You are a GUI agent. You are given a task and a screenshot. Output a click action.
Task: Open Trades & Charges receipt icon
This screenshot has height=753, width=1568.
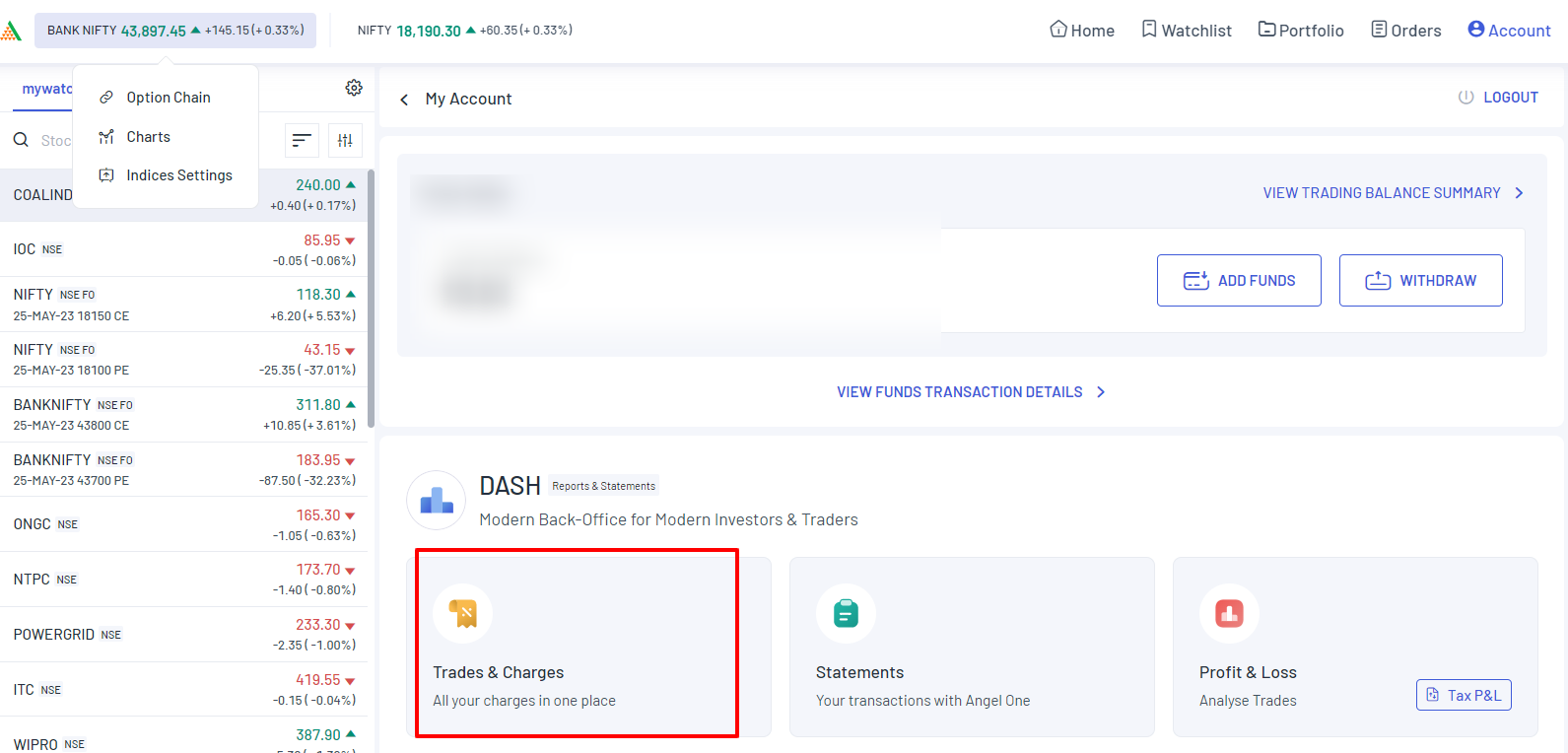click(x=462, y=613)
